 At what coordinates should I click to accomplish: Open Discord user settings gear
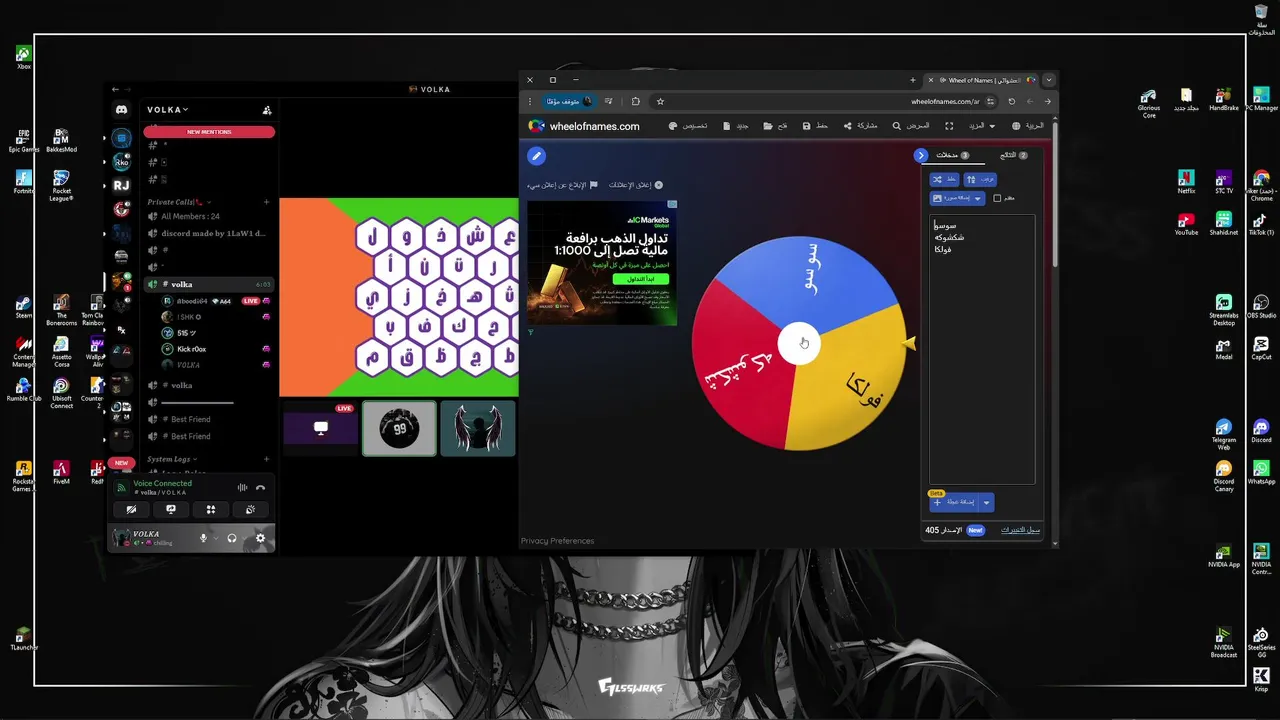(x=260, y=538)
